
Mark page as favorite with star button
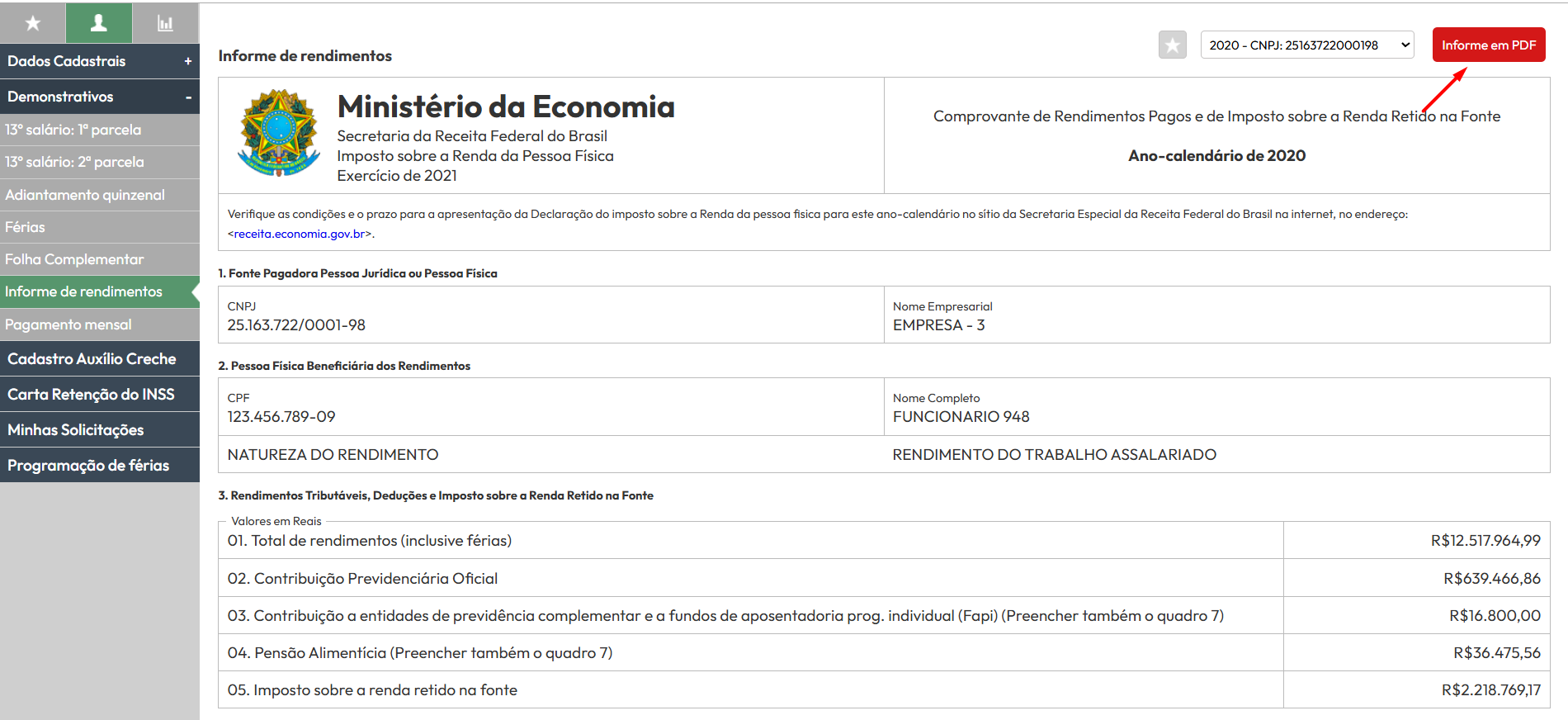pos(1172,45)
